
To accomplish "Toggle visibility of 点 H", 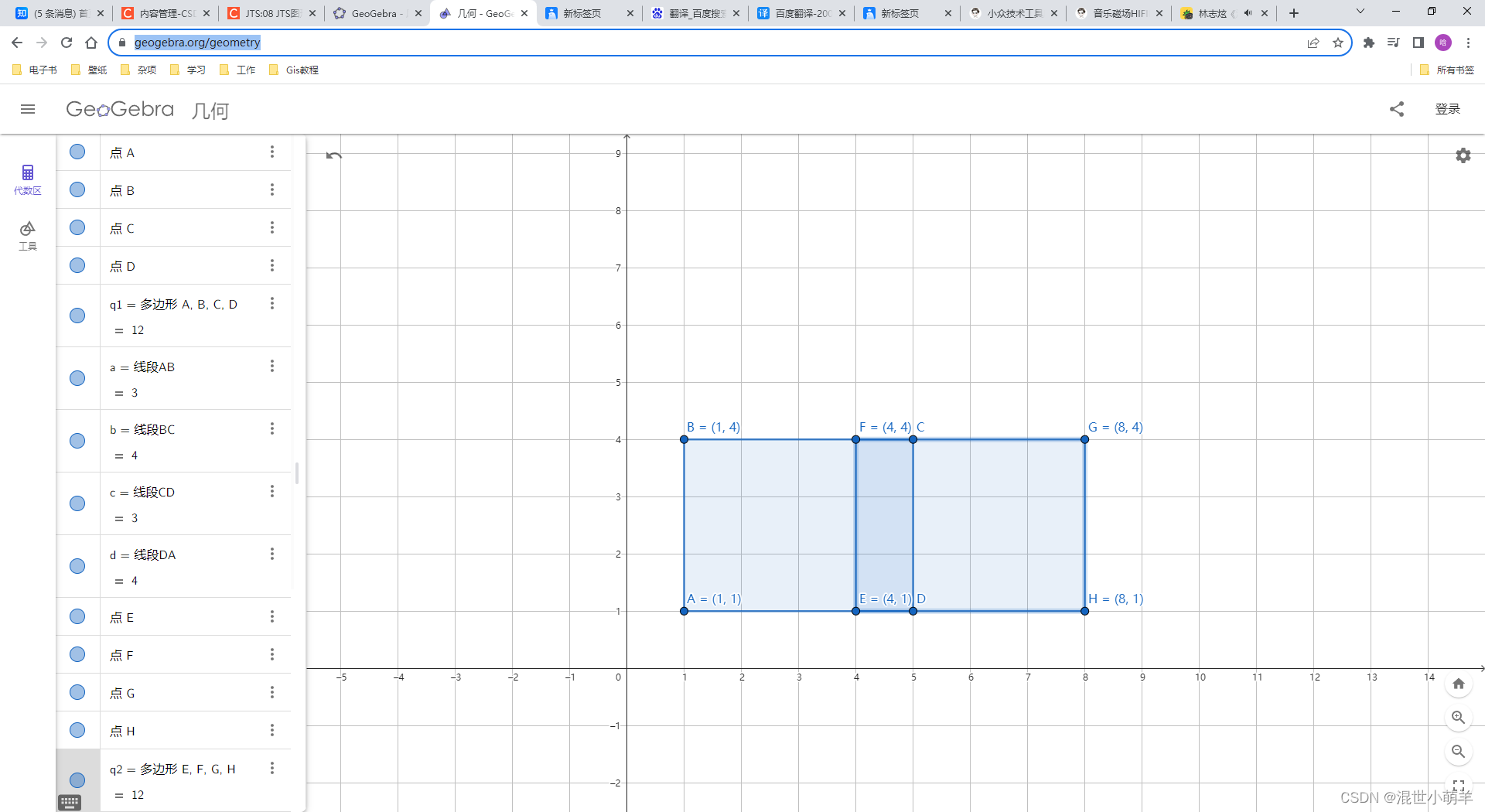I will pos(77,730).
